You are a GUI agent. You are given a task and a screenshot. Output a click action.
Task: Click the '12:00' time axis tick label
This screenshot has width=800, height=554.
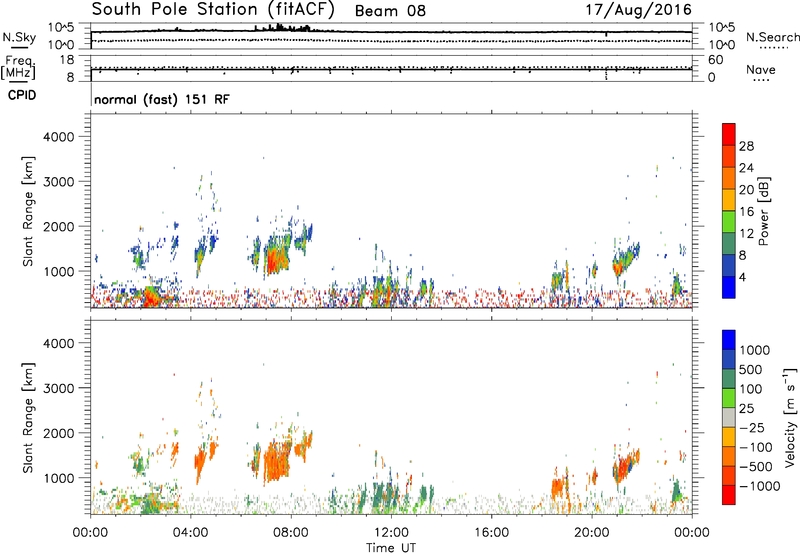pyautogui.click(x=391, y=533)
